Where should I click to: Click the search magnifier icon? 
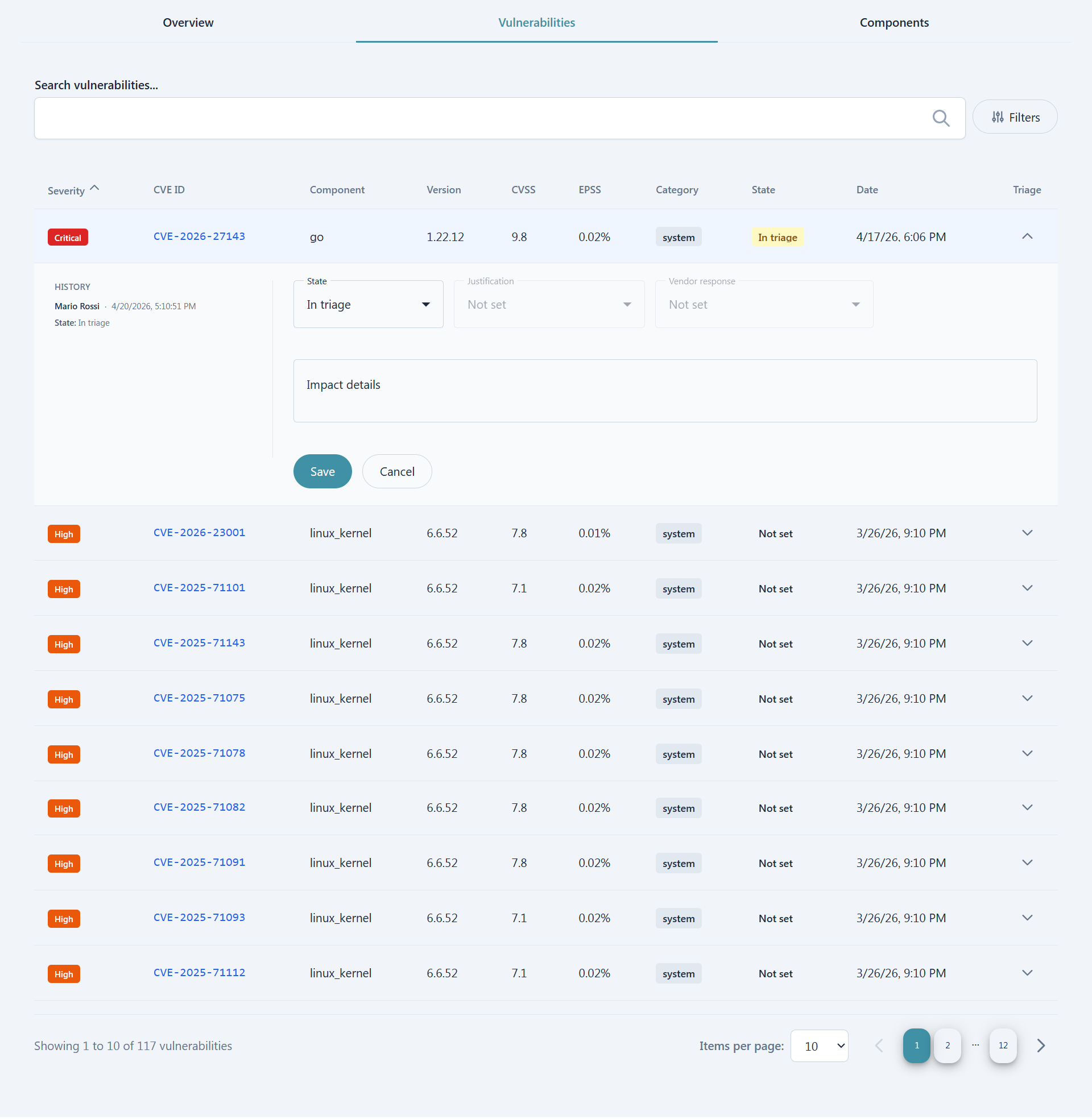[x=941, y=118]
